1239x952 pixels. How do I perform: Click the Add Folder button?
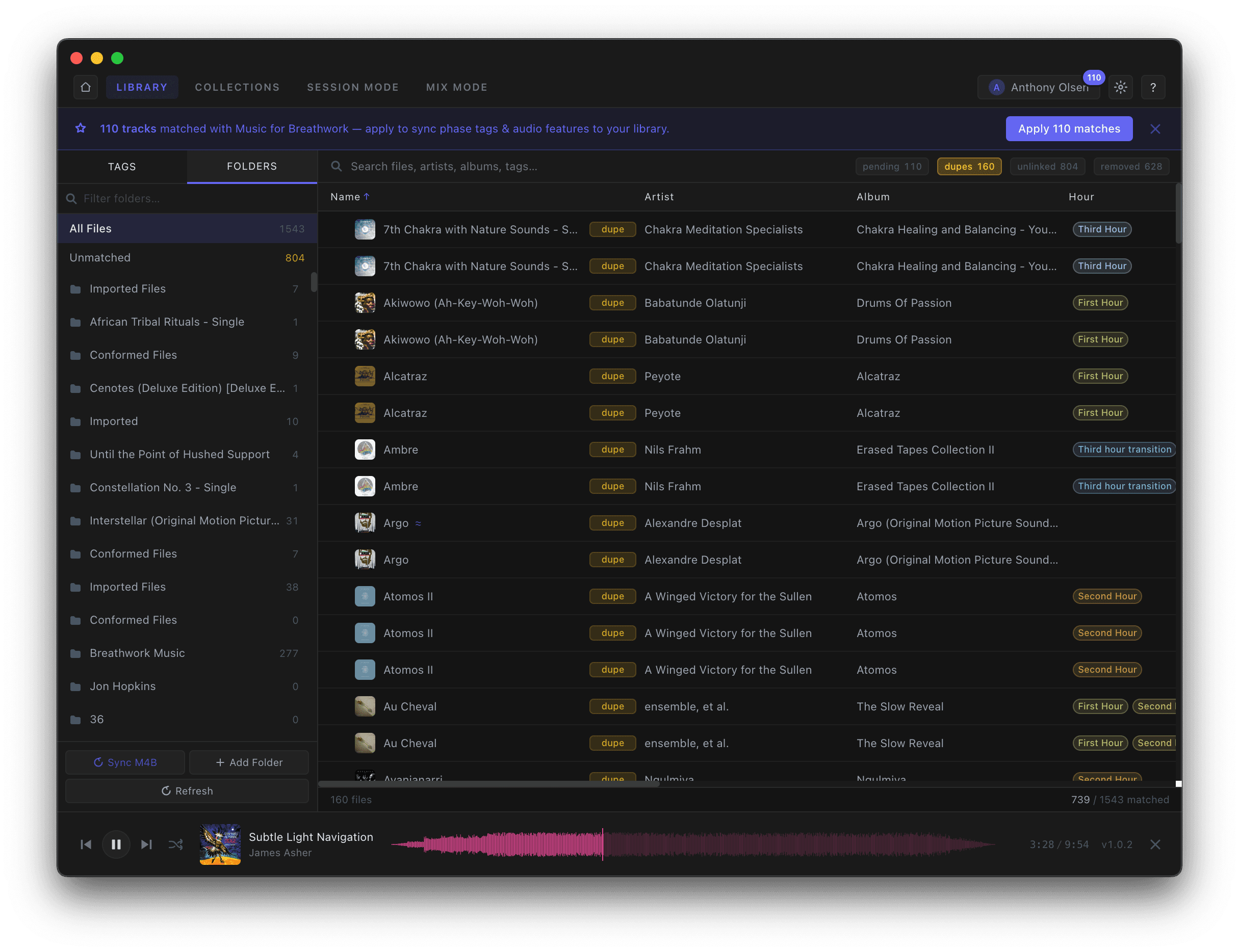tap(249, 762)
